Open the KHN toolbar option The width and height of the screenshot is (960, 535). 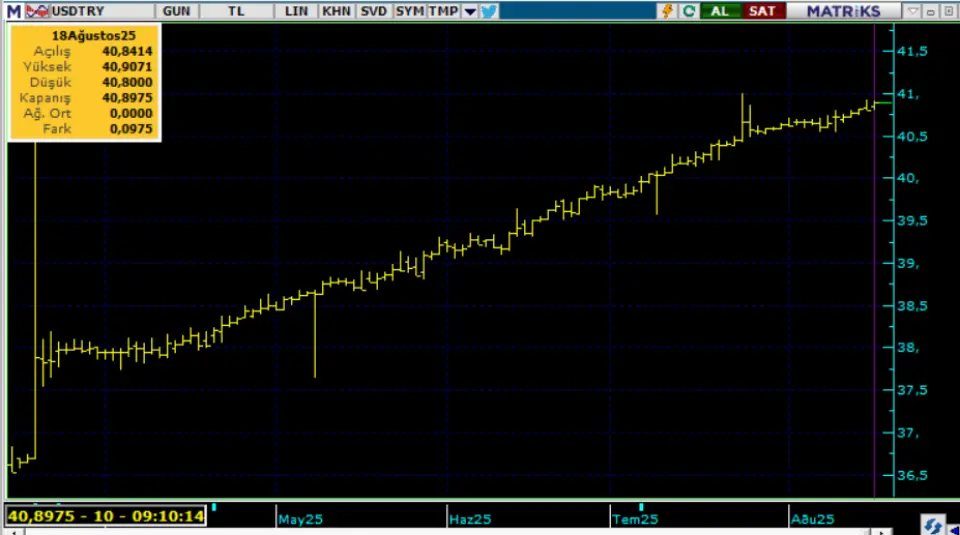(336, 11)
